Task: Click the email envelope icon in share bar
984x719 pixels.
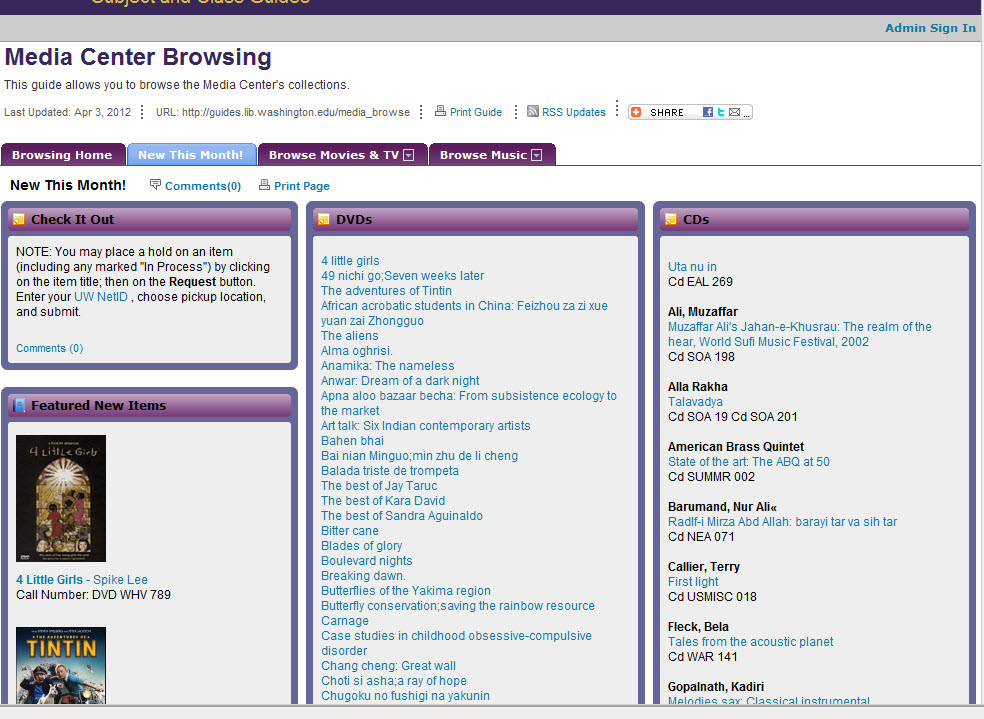Action: coord(734,112)
